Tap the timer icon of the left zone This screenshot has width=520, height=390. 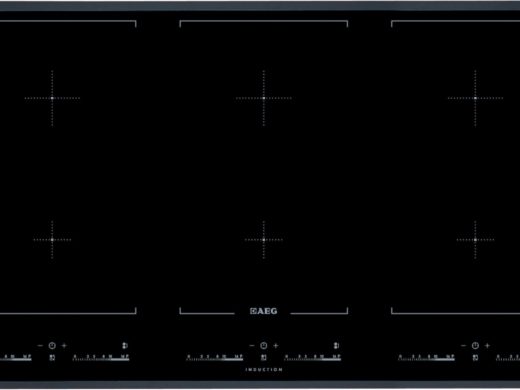tap(52, 346)
